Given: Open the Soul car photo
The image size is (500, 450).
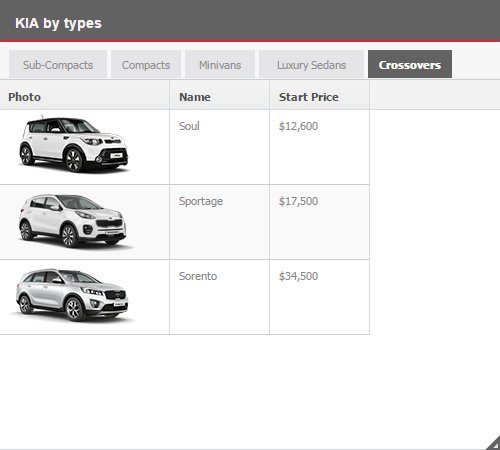Looking at the screenshot, I should (73, 144).
